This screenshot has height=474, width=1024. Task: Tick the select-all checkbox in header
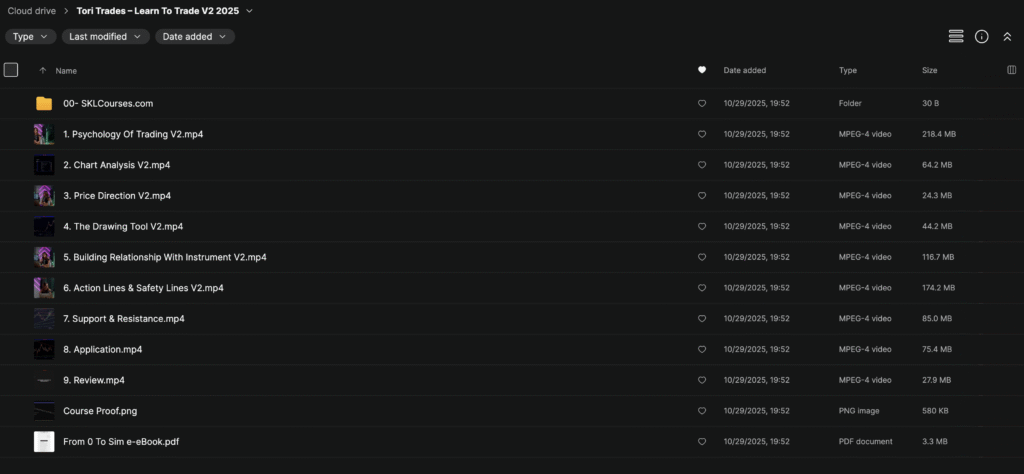[x=11, y=70]
